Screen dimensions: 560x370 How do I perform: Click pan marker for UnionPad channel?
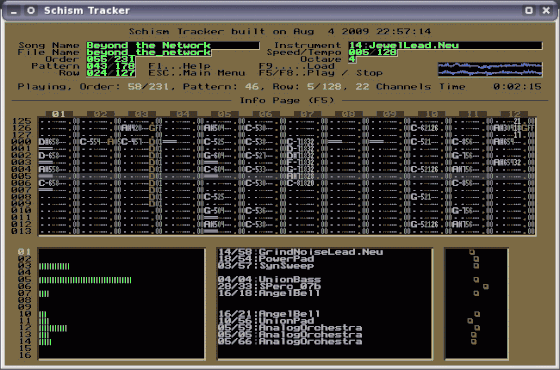pyautogui.click(x=470, y=321)
